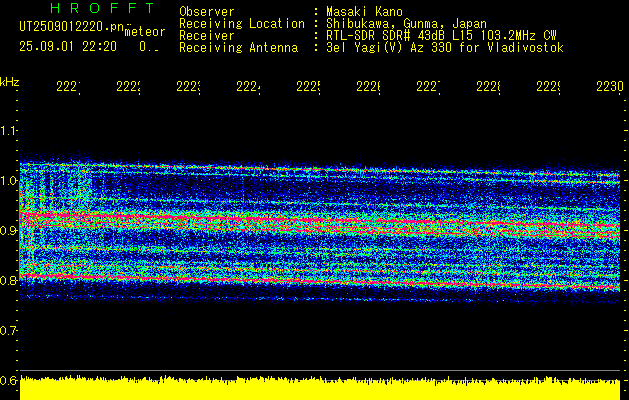
Task: Click the 0.7 kHz frequency axis label
Action: pyautogui.click(x=8, y=331)
